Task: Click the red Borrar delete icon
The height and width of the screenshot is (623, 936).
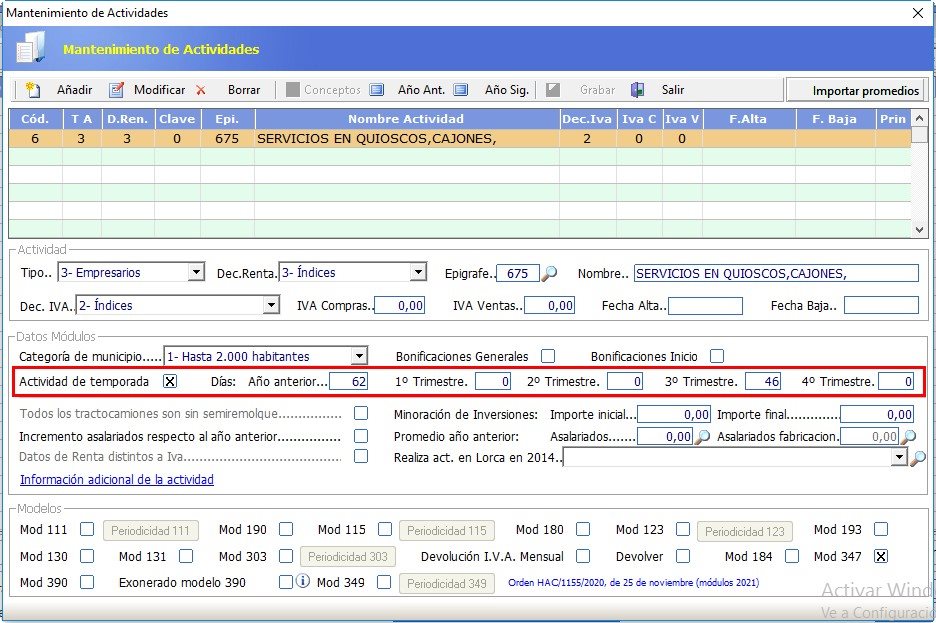Action: 201,90
